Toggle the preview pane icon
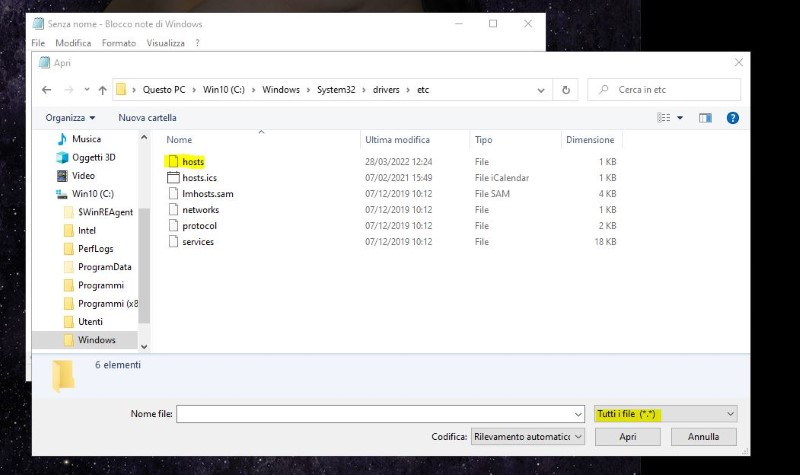Screen dimensions: 800x475 pyautogui.click(x=705, y=118)
